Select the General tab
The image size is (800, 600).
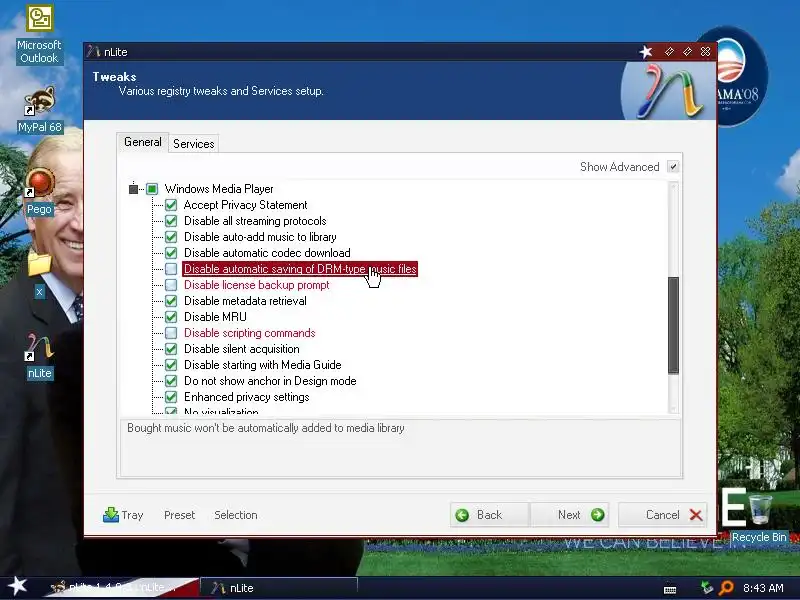(142, 142)
